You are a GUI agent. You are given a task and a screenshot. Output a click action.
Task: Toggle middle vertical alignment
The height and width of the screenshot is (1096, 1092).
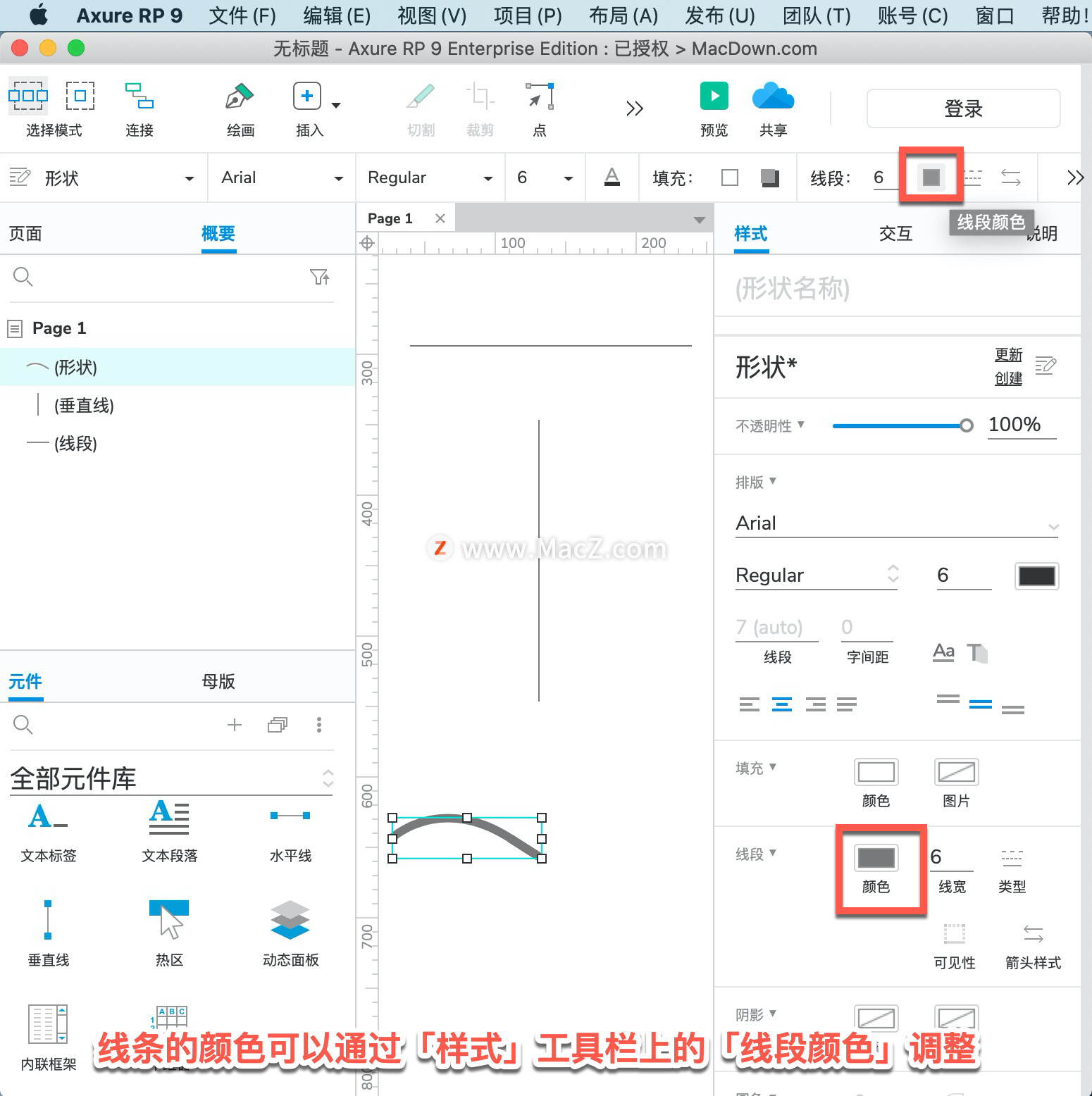[980, 704]
